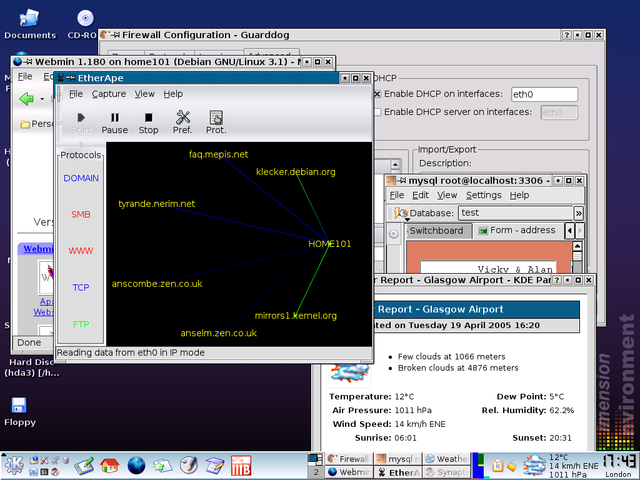Open the KDE K menu
The height and width of the screenshot is (480, 640).
tap(13, 465)
